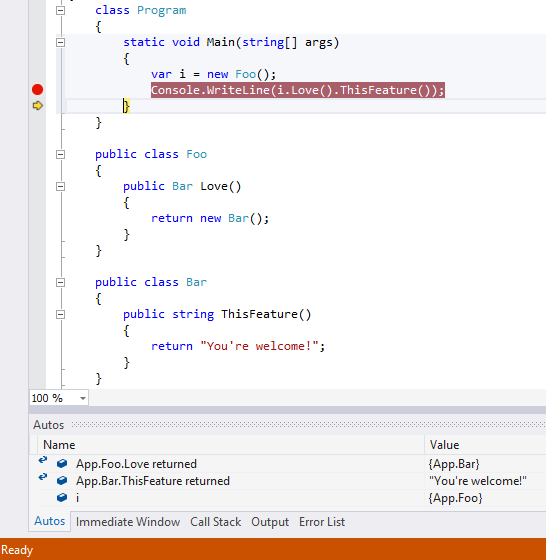The image size is (546, 560).
Task: Switch to the Call Stack tab
Action: (x=216, y=522)
